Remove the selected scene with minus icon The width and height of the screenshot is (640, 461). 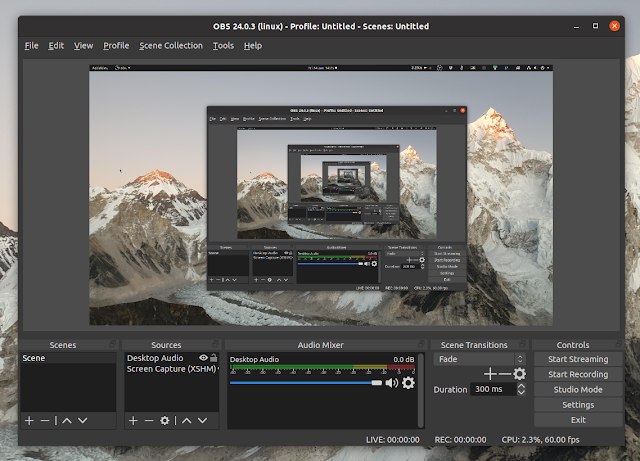45,421
